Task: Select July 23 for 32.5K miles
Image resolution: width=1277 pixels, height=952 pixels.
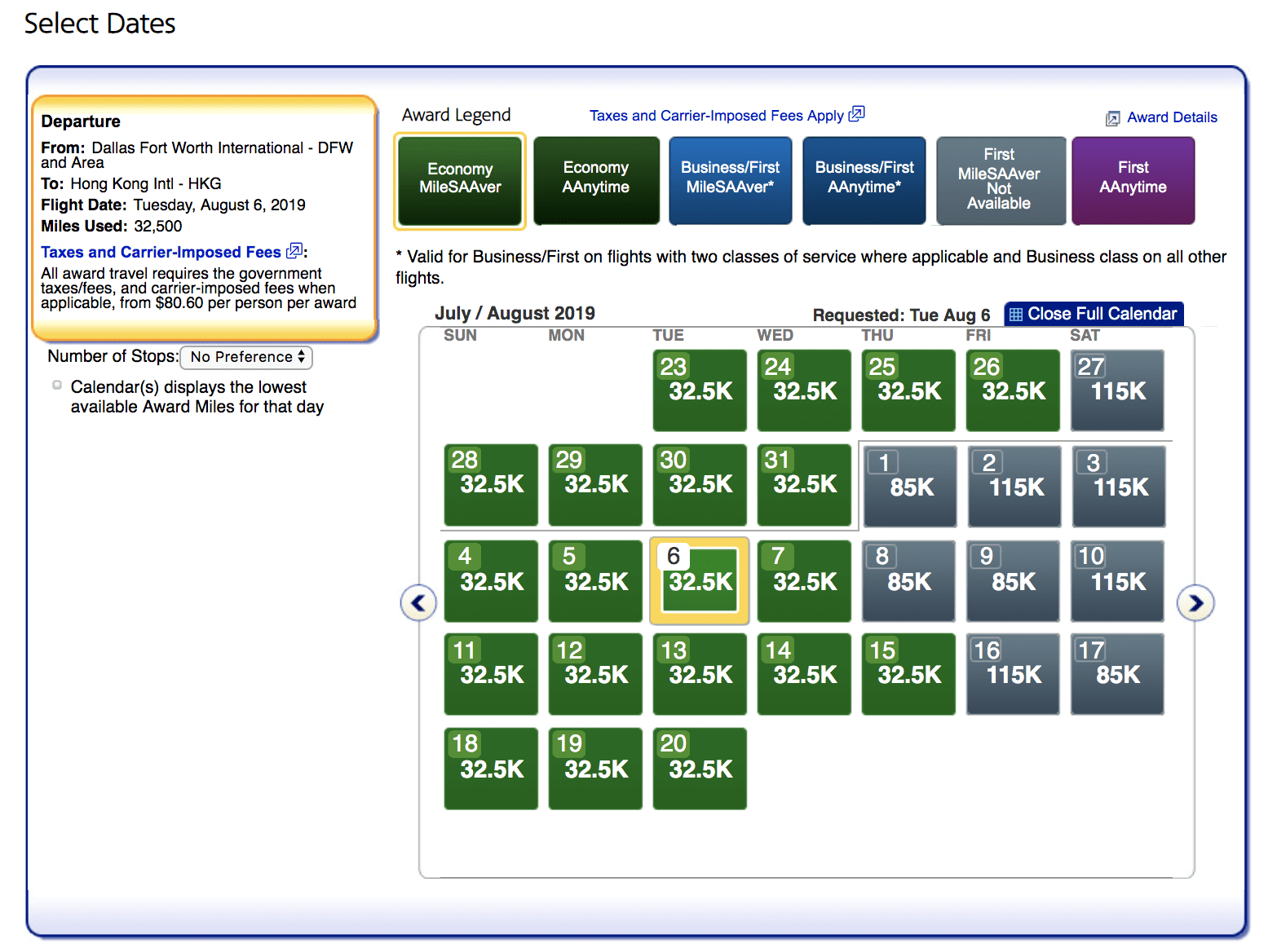Action: coord(700,390)
